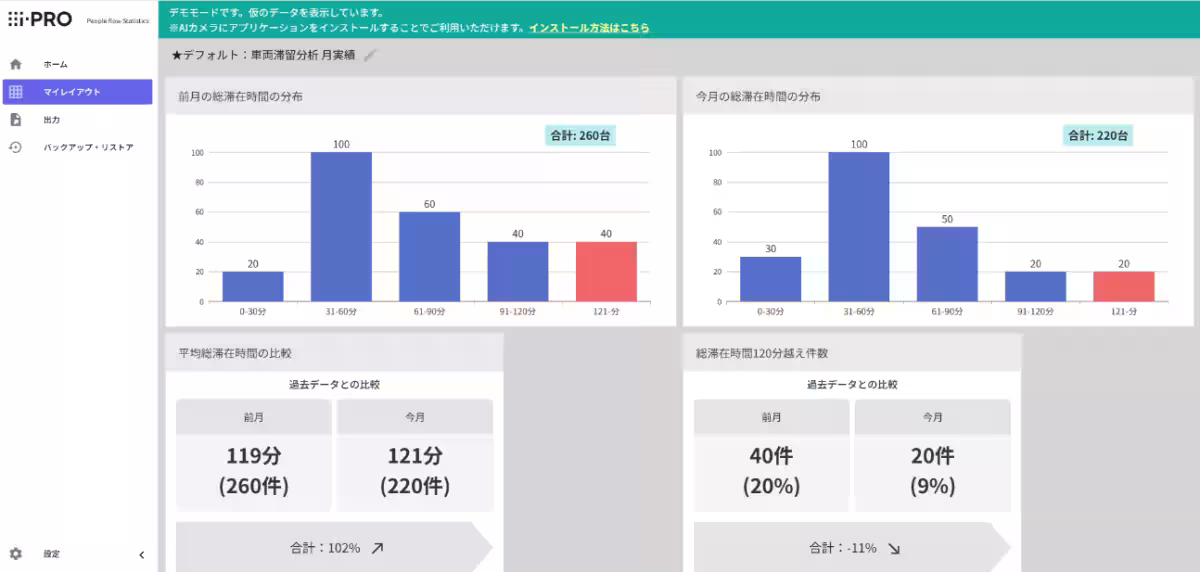Image resolution: width=1200 pixels, height=572 pixels.
Task: Click the down-right arrow beside 合計：-11%
Action: tap(894, 548)
